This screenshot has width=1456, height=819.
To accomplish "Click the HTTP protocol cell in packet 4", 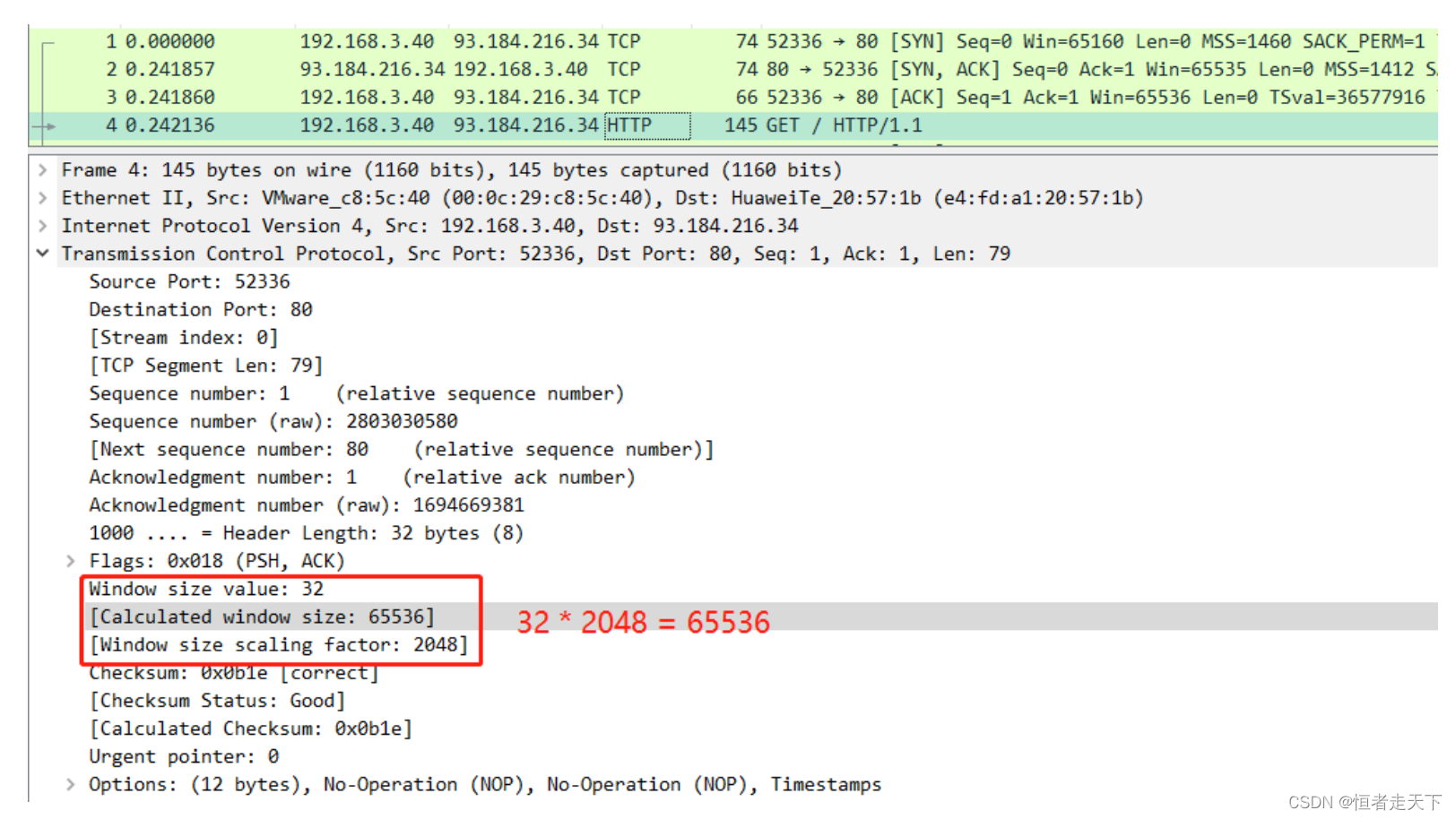I will point(647,125).
